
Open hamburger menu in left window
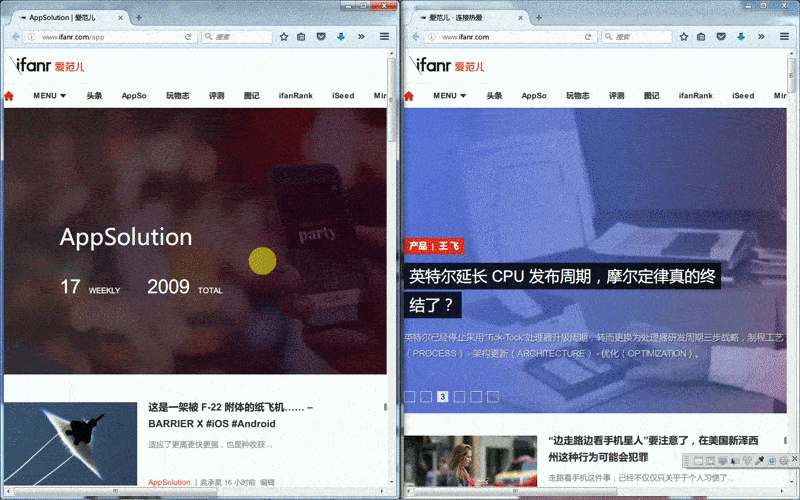tap(384, 36)
